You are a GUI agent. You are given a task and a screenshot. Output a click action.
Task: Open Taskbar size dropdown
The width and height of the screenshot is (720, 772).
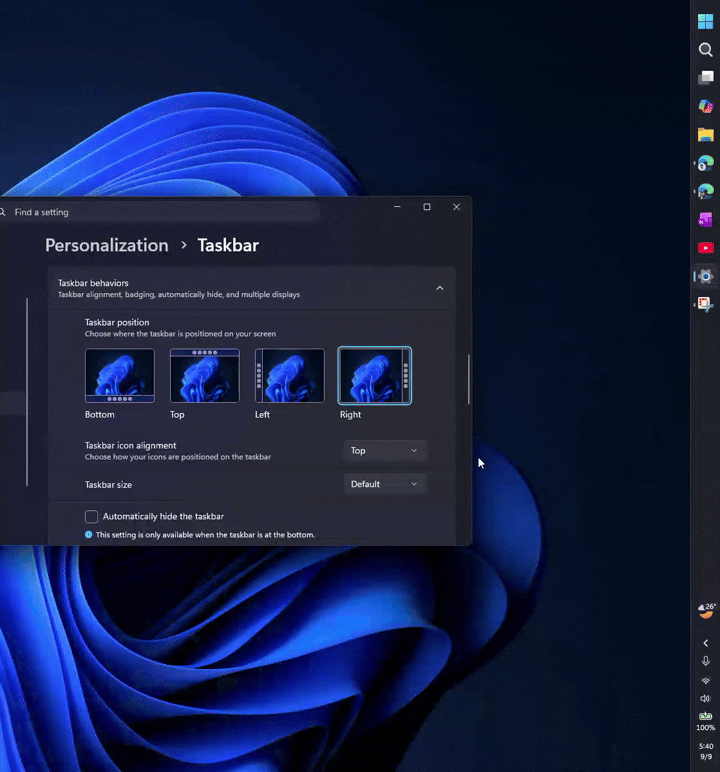coord(385,484)
